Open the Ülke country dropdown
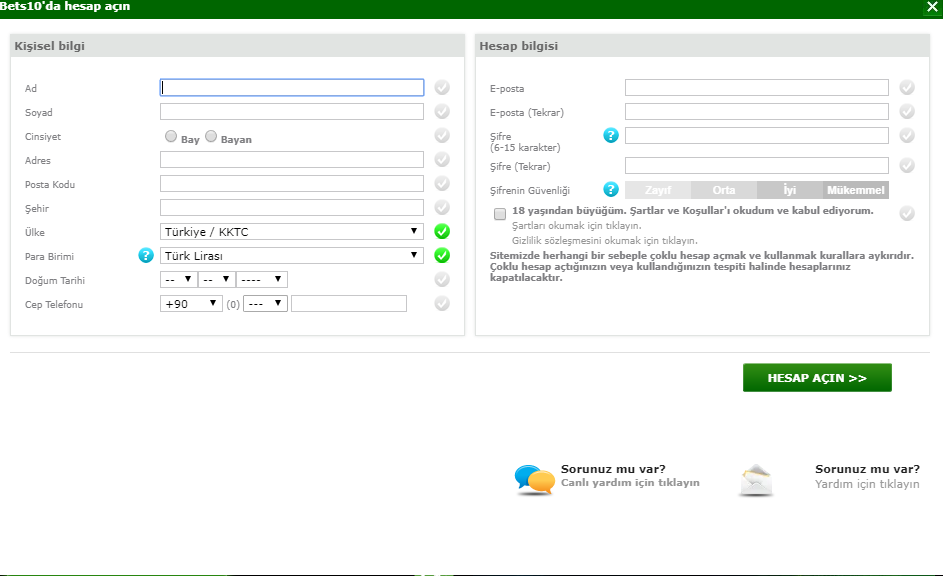 coord(292,231)
